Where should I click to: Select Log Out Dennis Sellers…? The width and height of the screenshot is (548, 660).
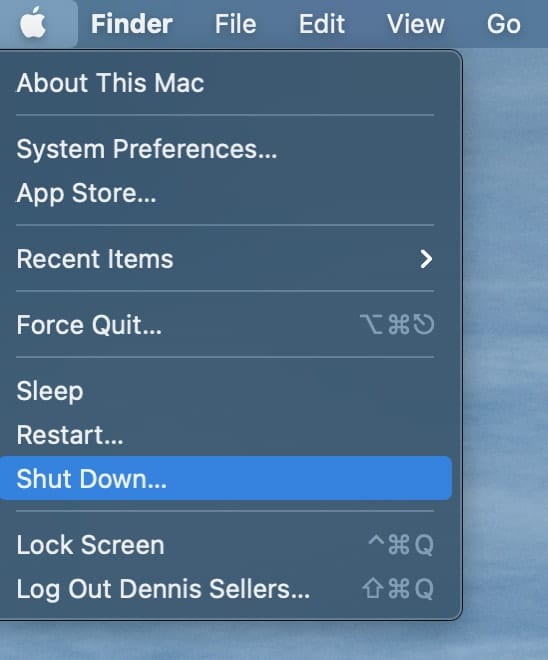tap(225, 589)
